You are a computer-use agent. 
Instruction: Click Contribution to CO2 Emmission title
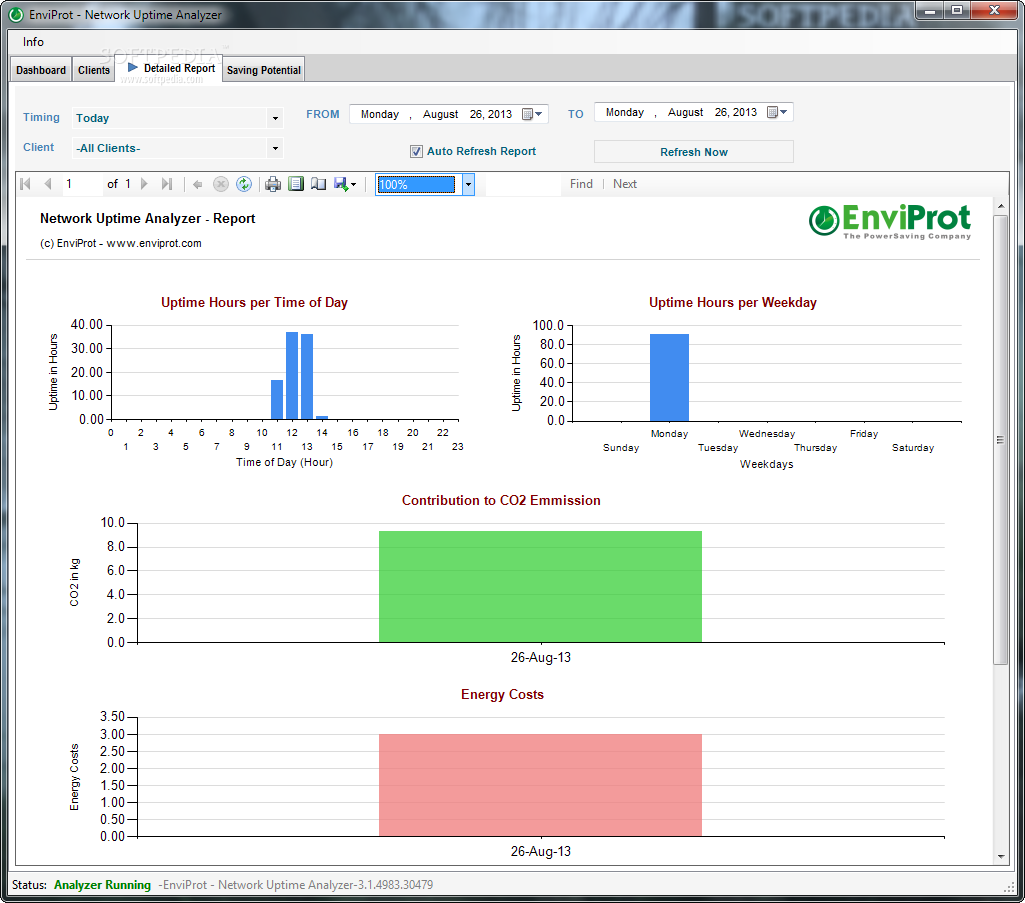(501, 500)
